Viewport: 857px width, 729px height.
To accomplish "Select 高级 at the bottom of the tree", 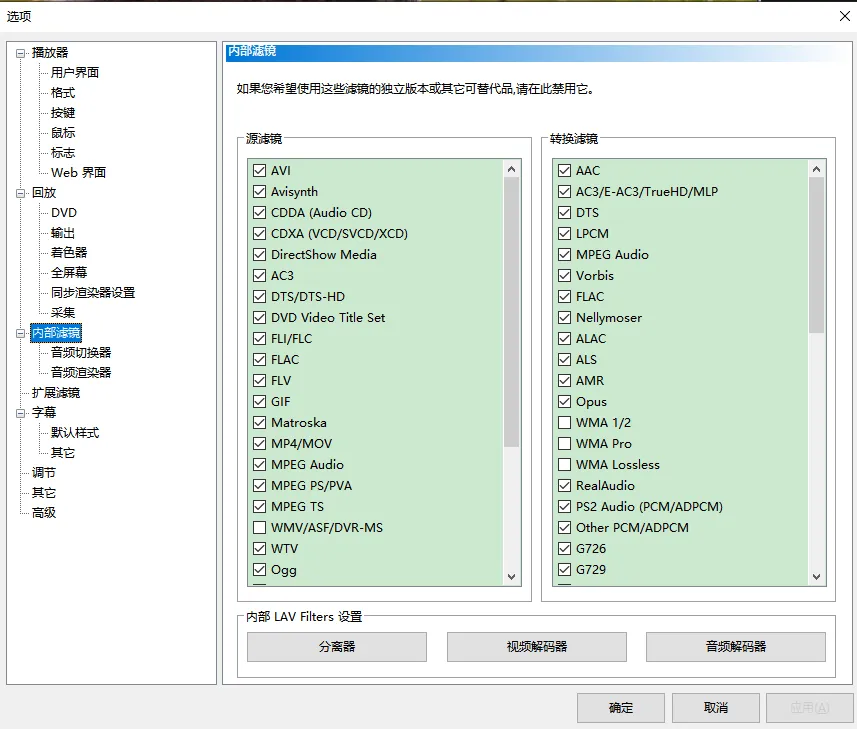I will click(41, 512).
